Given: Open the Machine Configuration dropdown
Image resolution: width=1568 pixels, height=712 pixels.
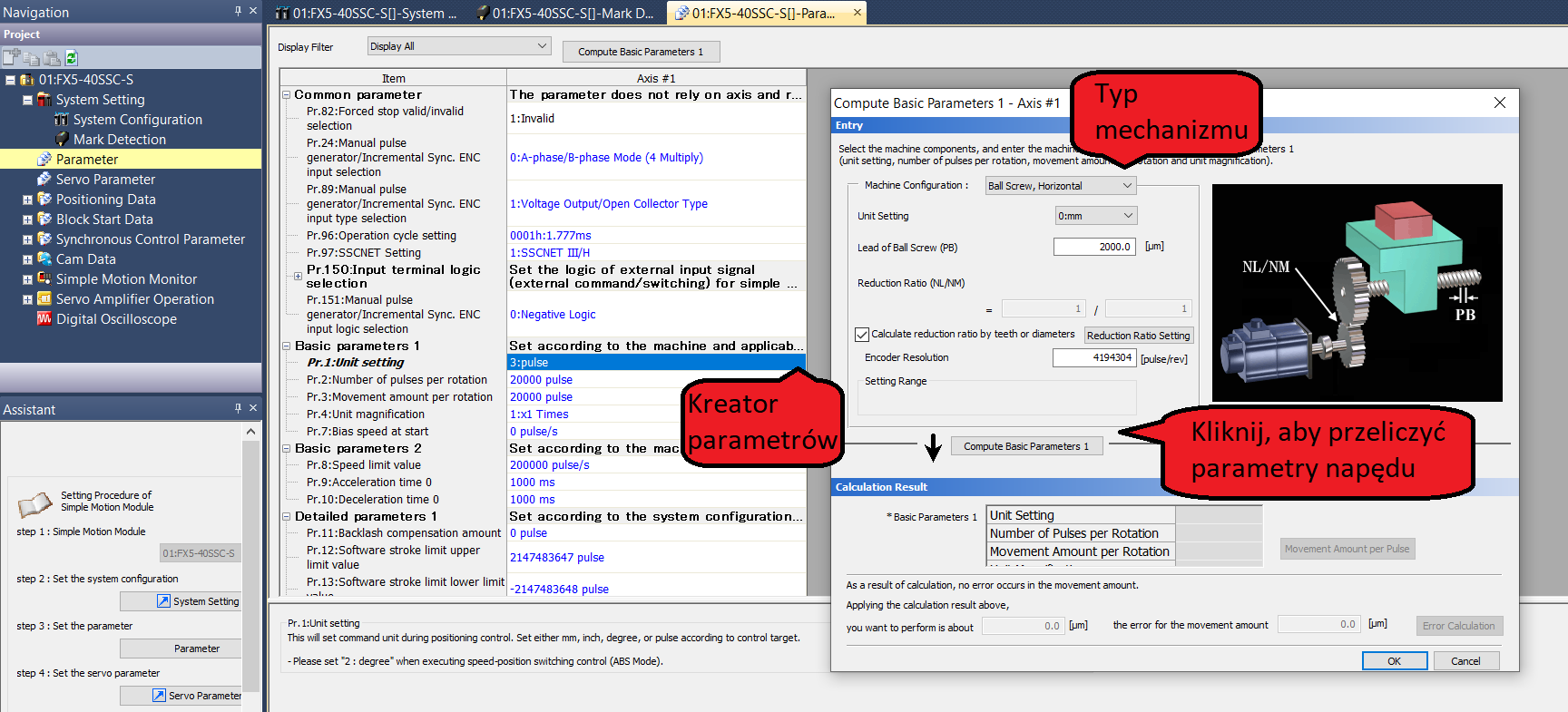Looking at the screenshot, I should [1060, 186].
